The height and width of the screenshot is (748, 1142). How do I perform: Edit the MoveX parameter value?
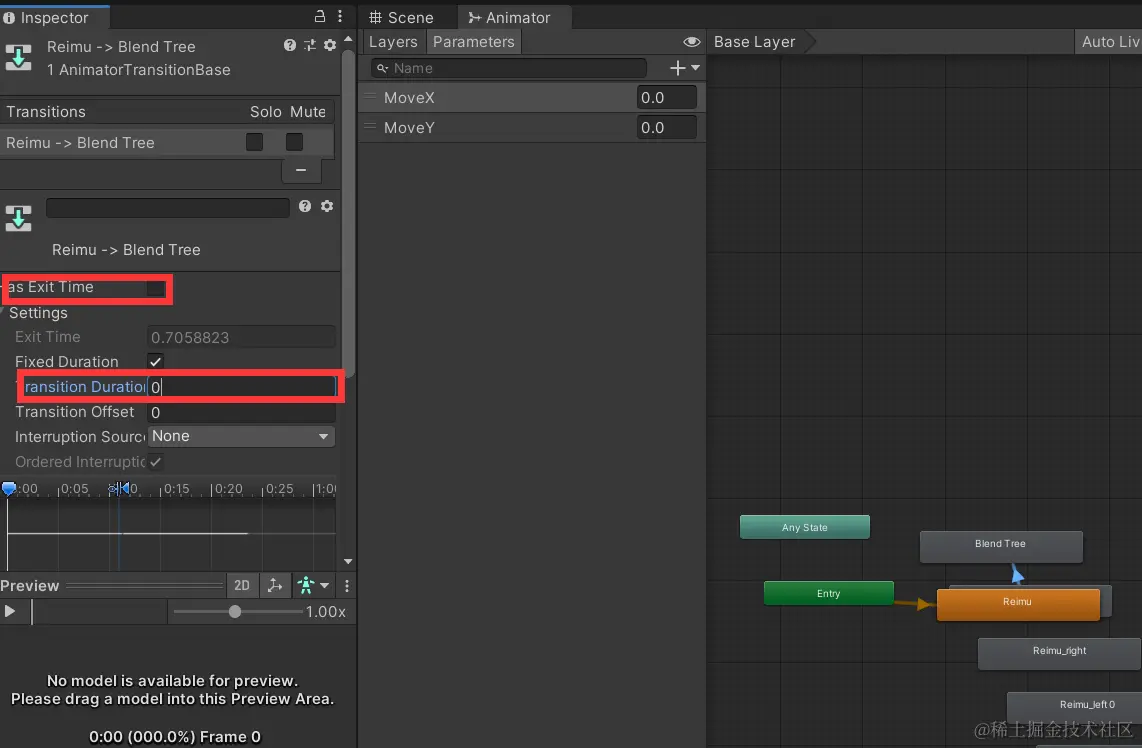[x=666, y=98]
